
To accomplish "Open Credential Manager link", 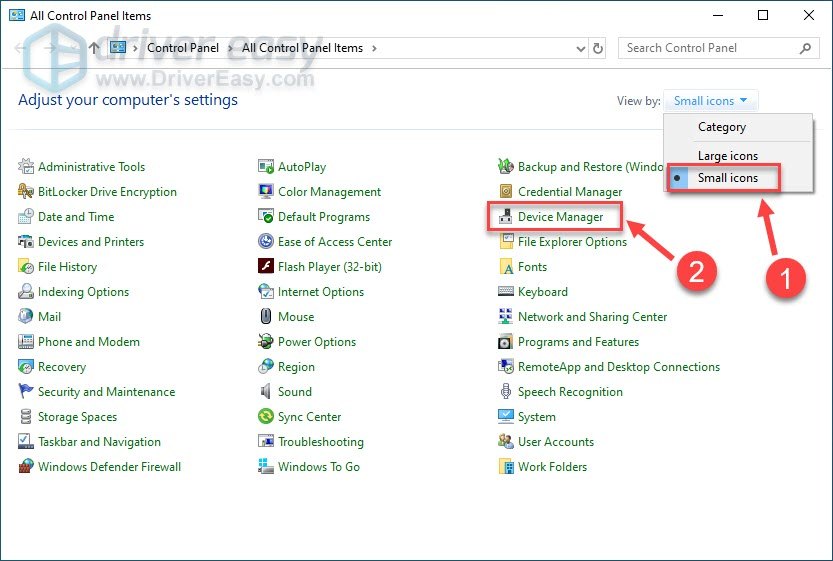I will click(570, 191).
